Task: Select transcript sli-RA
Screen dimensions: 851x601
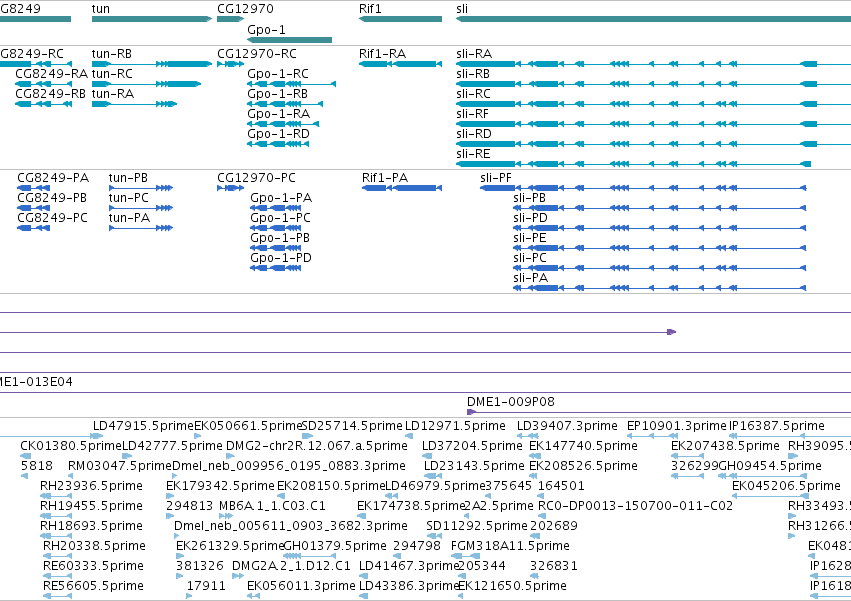Action: [x=653, y=64]
